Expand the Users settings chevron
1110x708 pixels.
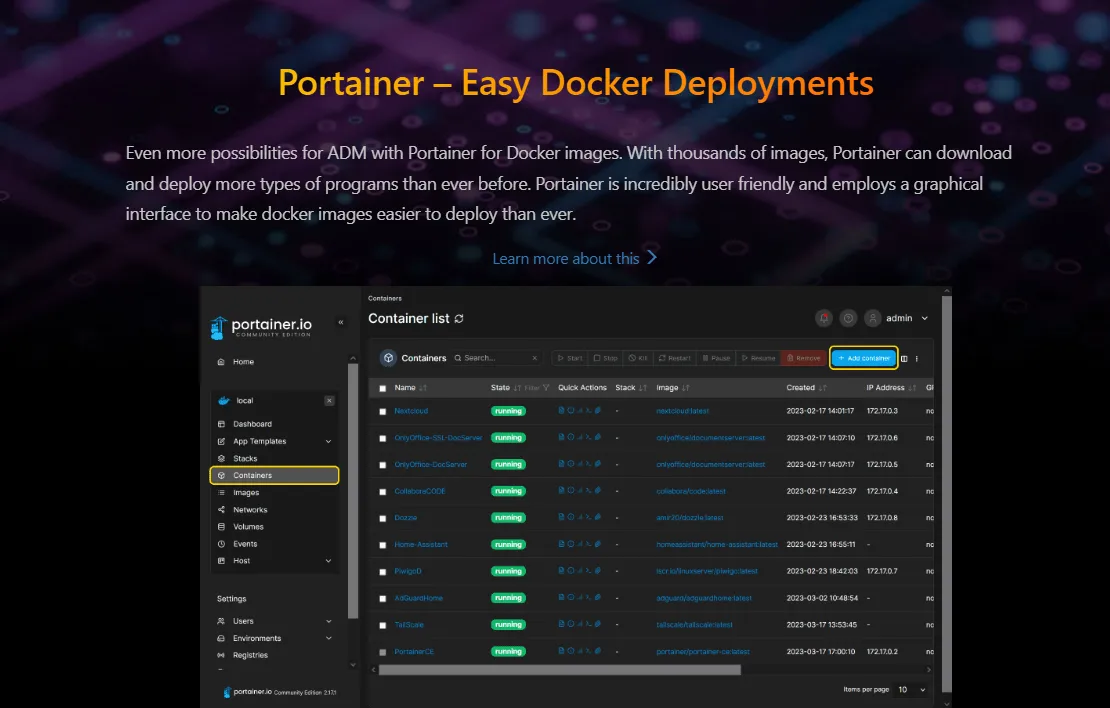coord(328,622)
